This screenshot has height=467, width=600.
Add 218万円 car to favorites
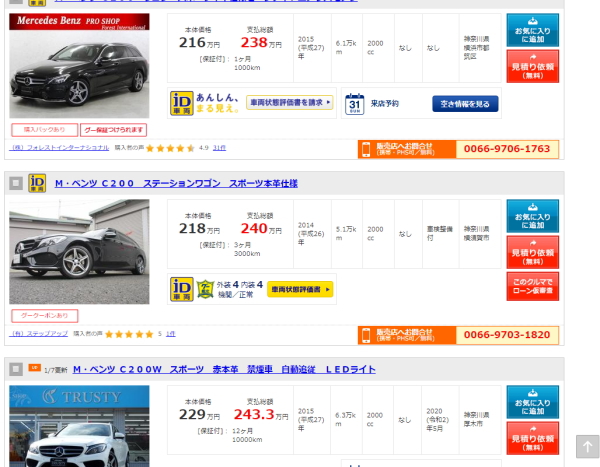click(x=532, y=216)
